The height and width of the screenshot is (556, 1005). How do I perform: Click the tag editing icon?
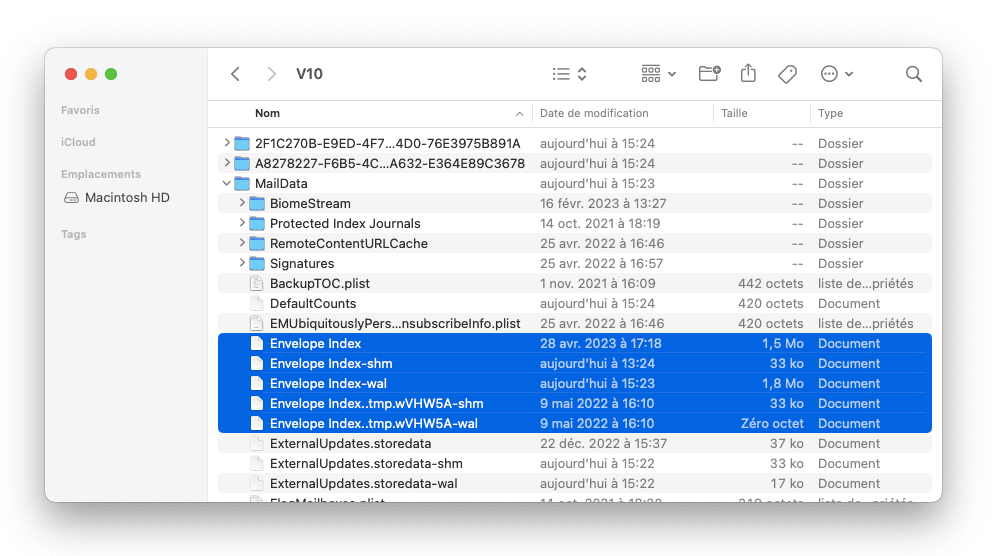pyautogui.click(x=787, y=74)
